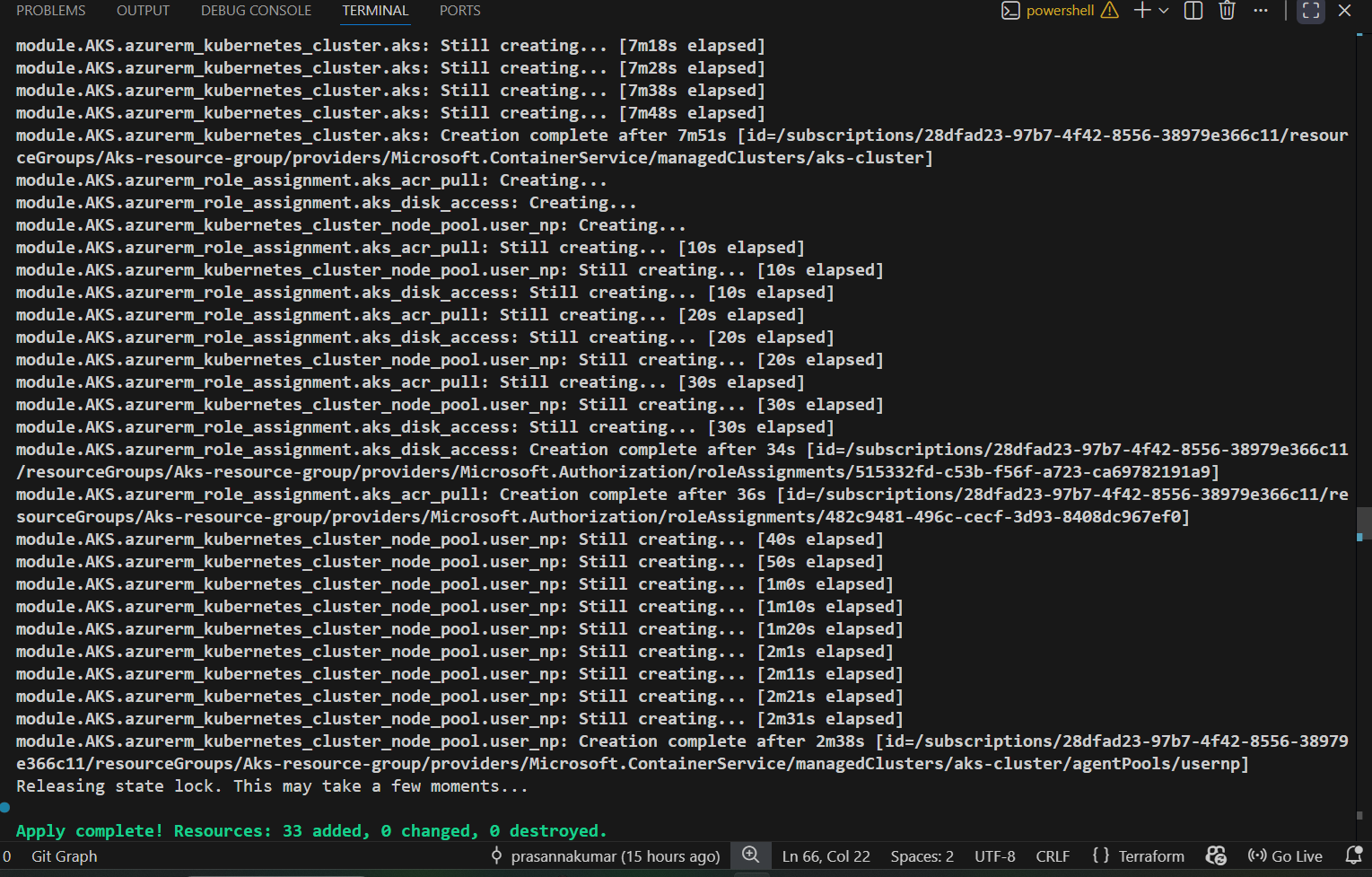Screen dimensions: 1372x877
Task: Switch to the OUTPUT tab
Action: 143,11
